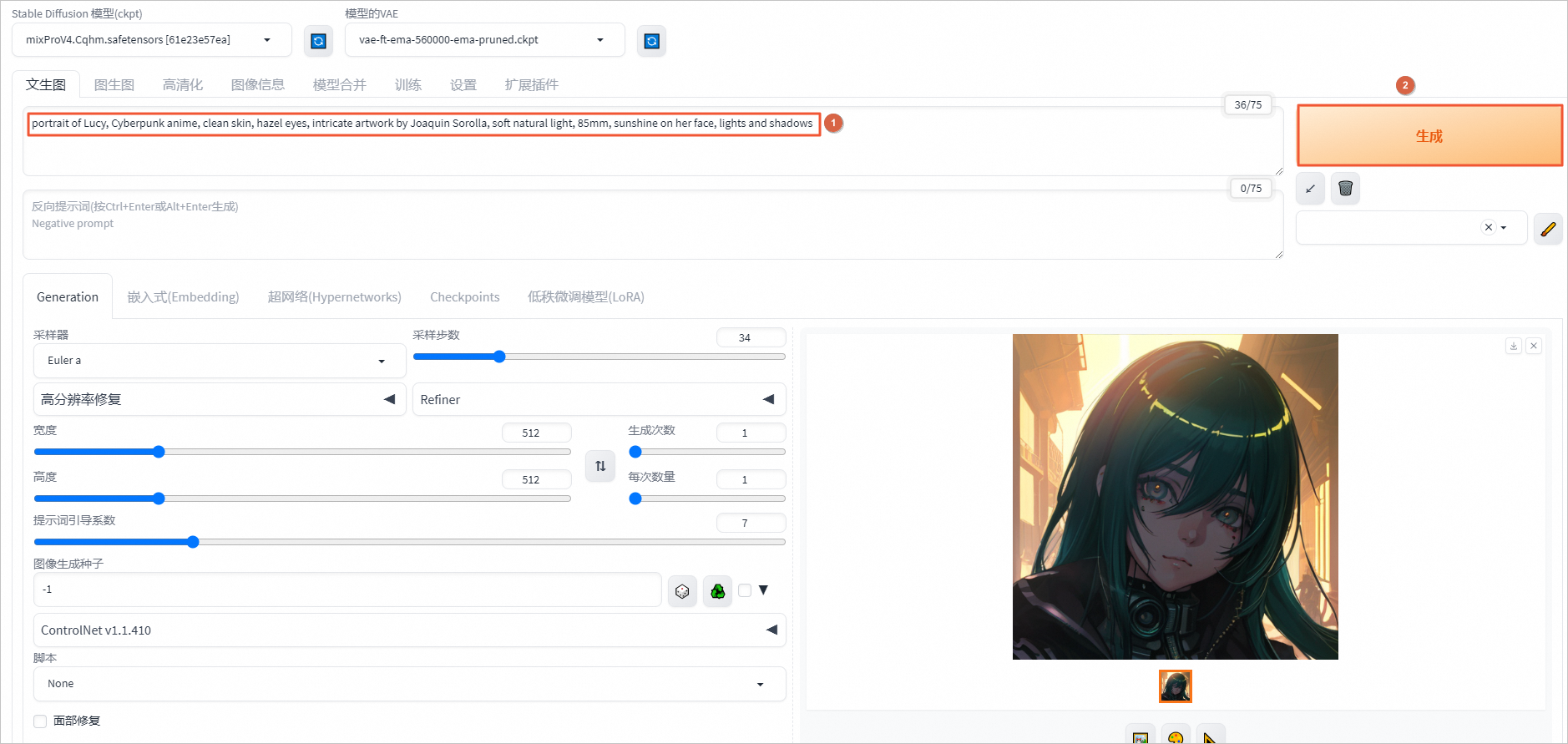Click the positive prompt text box

pyautogui.click(x=653, y=141)
